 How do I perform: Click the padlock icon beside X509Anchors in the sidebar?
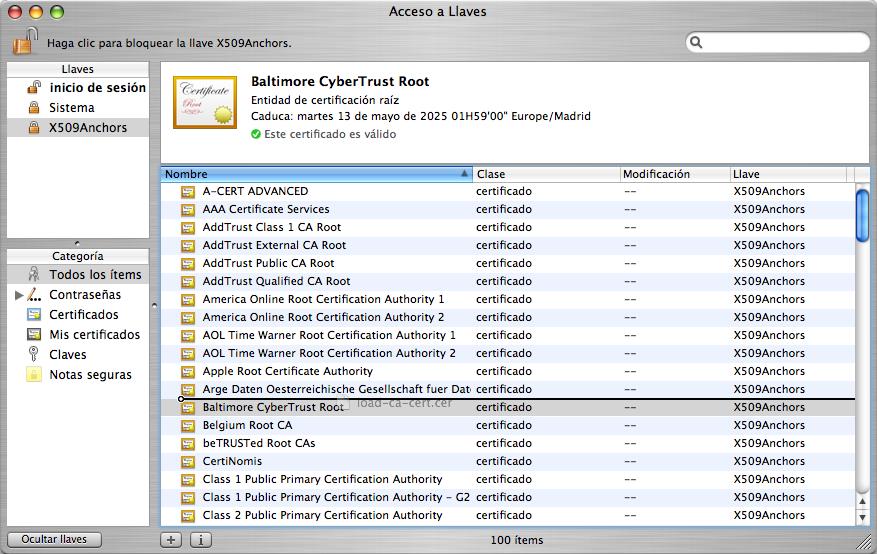coord(34,127)
